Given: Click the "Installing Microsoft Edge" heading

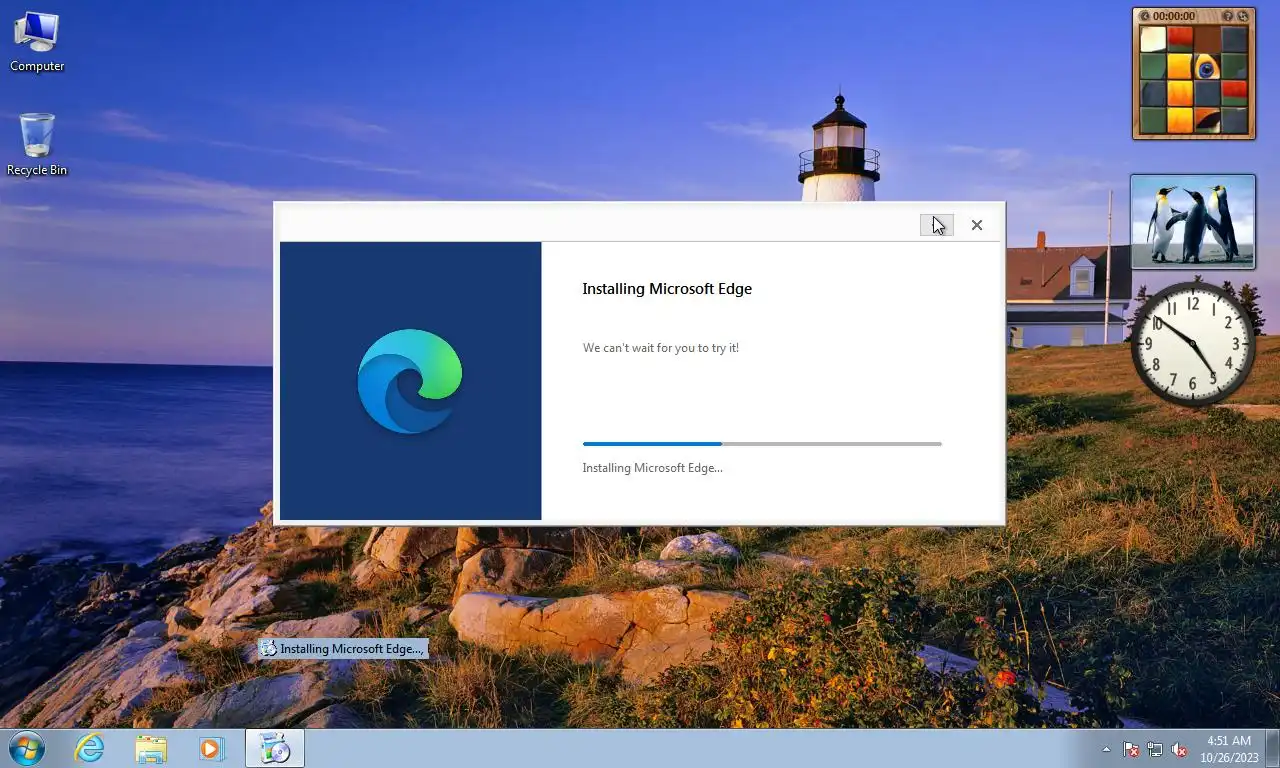Looking at the screenshot, I should click(667, 289).
